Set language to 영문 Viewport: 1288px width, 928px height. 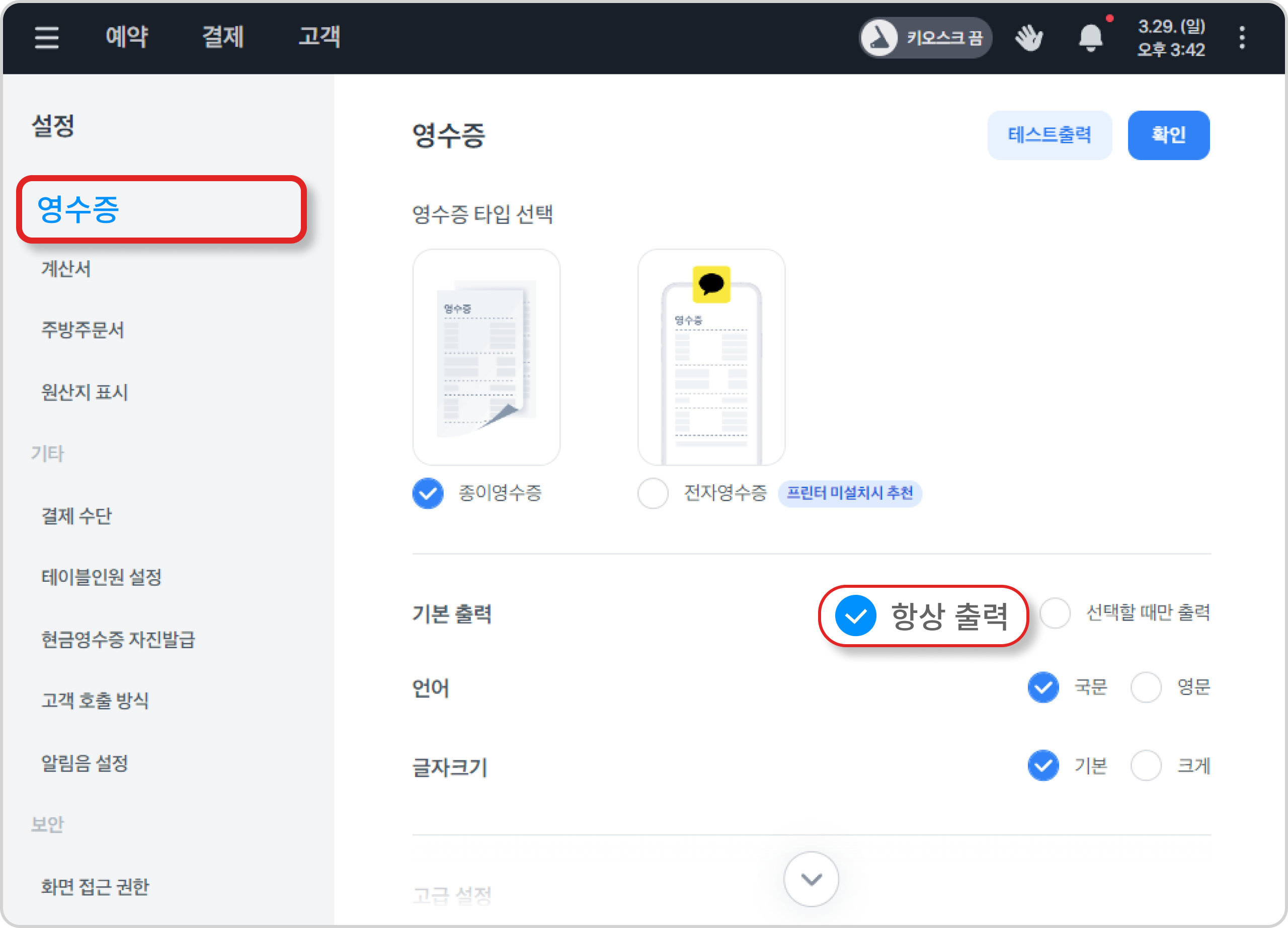pyautogui.click(x=1146, y=687)
